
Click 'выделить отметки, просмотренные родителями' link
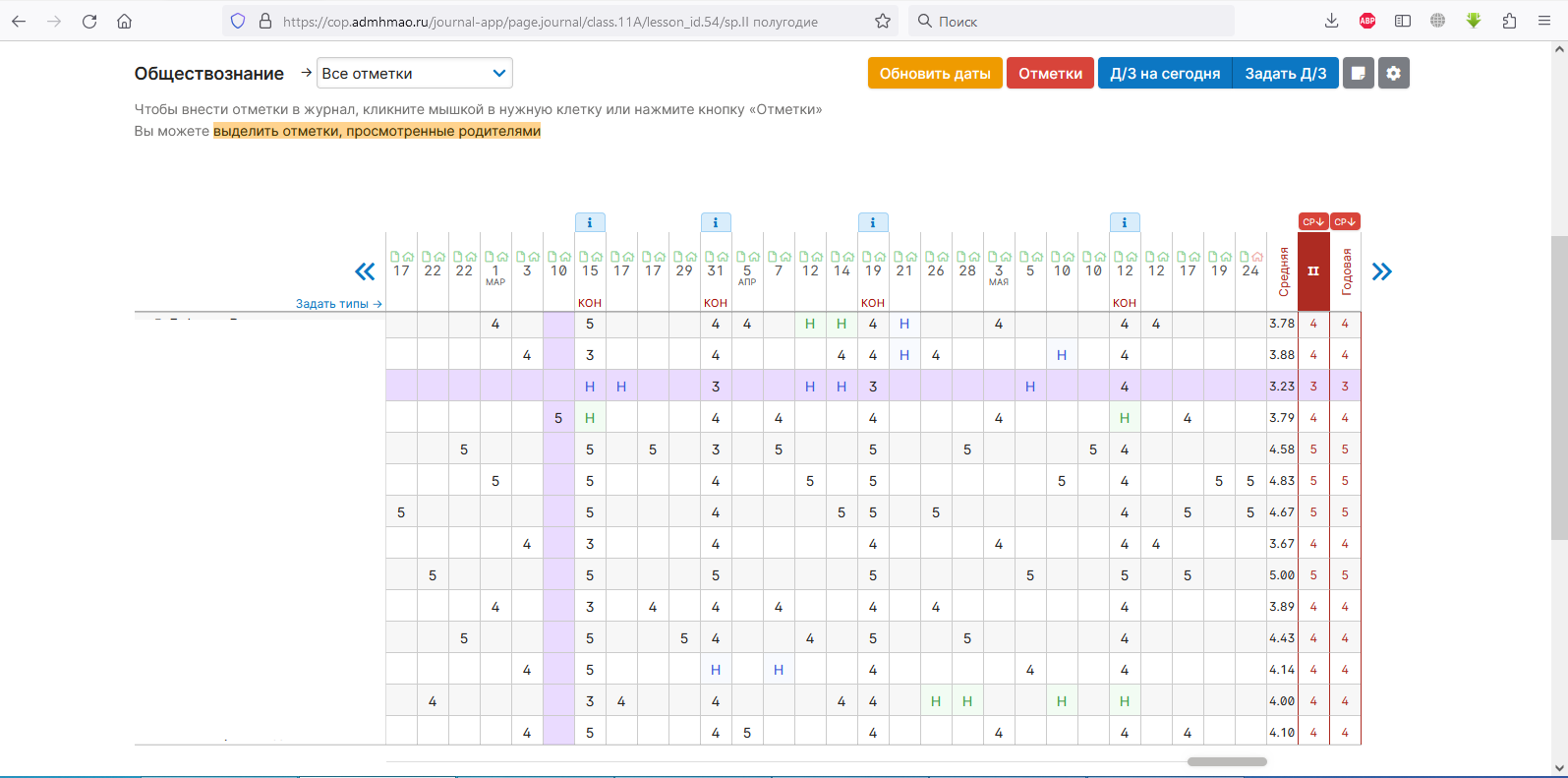tap(377, 131)
